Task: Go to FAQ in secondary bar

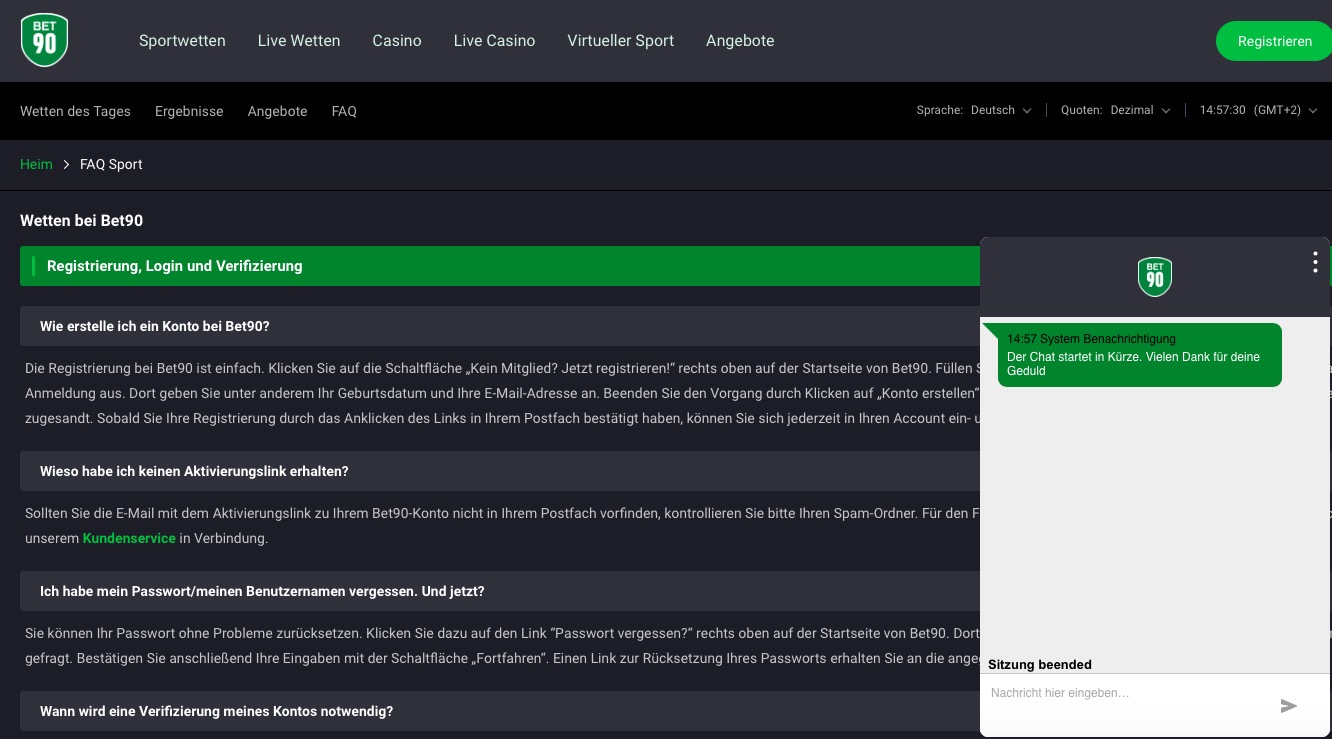Action: [x=344, y=111]
